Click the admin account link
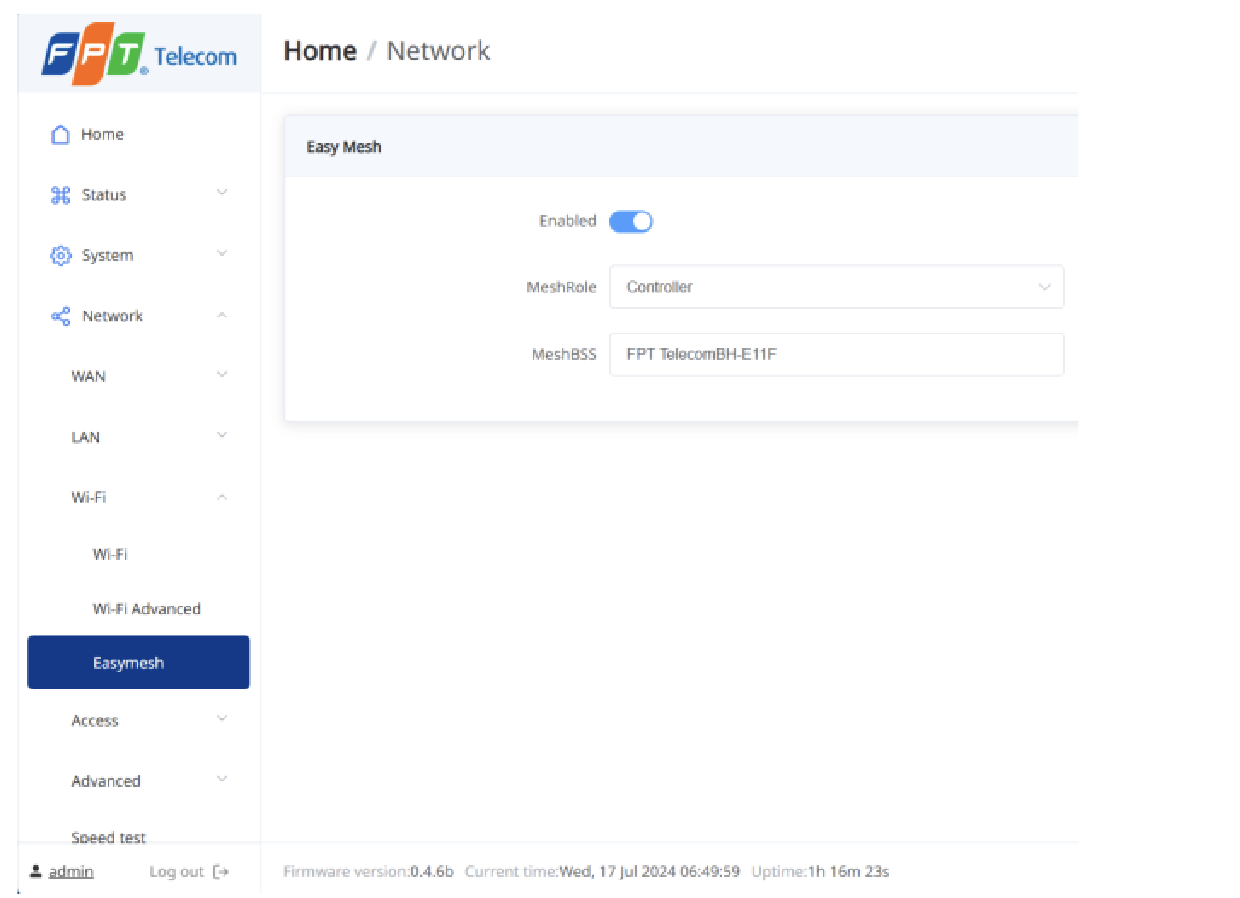Image resolution: width=1240 pixels, height=898 pixels. pos(71,872)
